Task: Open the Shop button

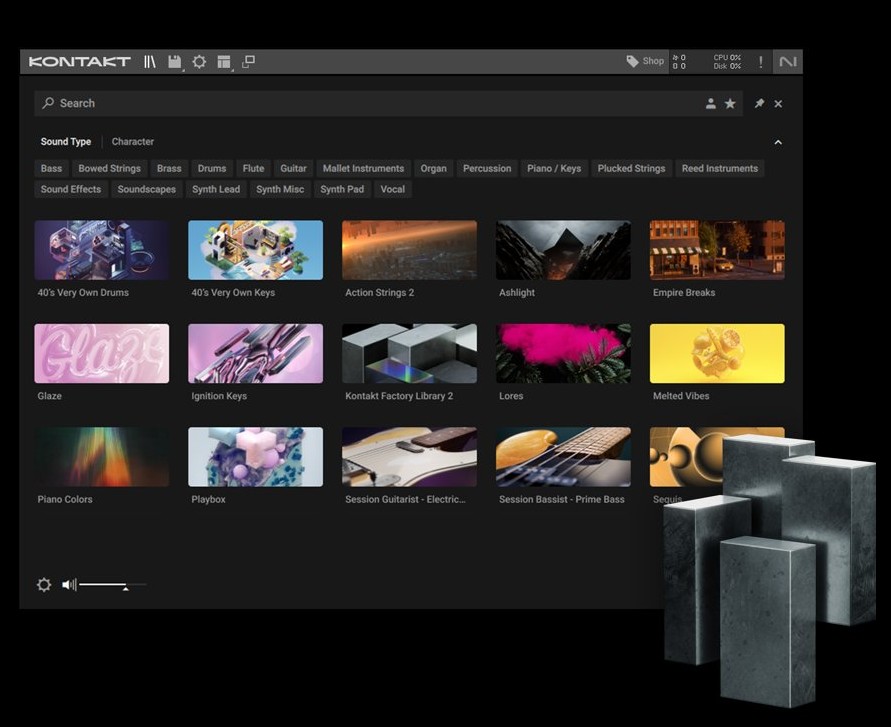Action: (x=645, y=62)
